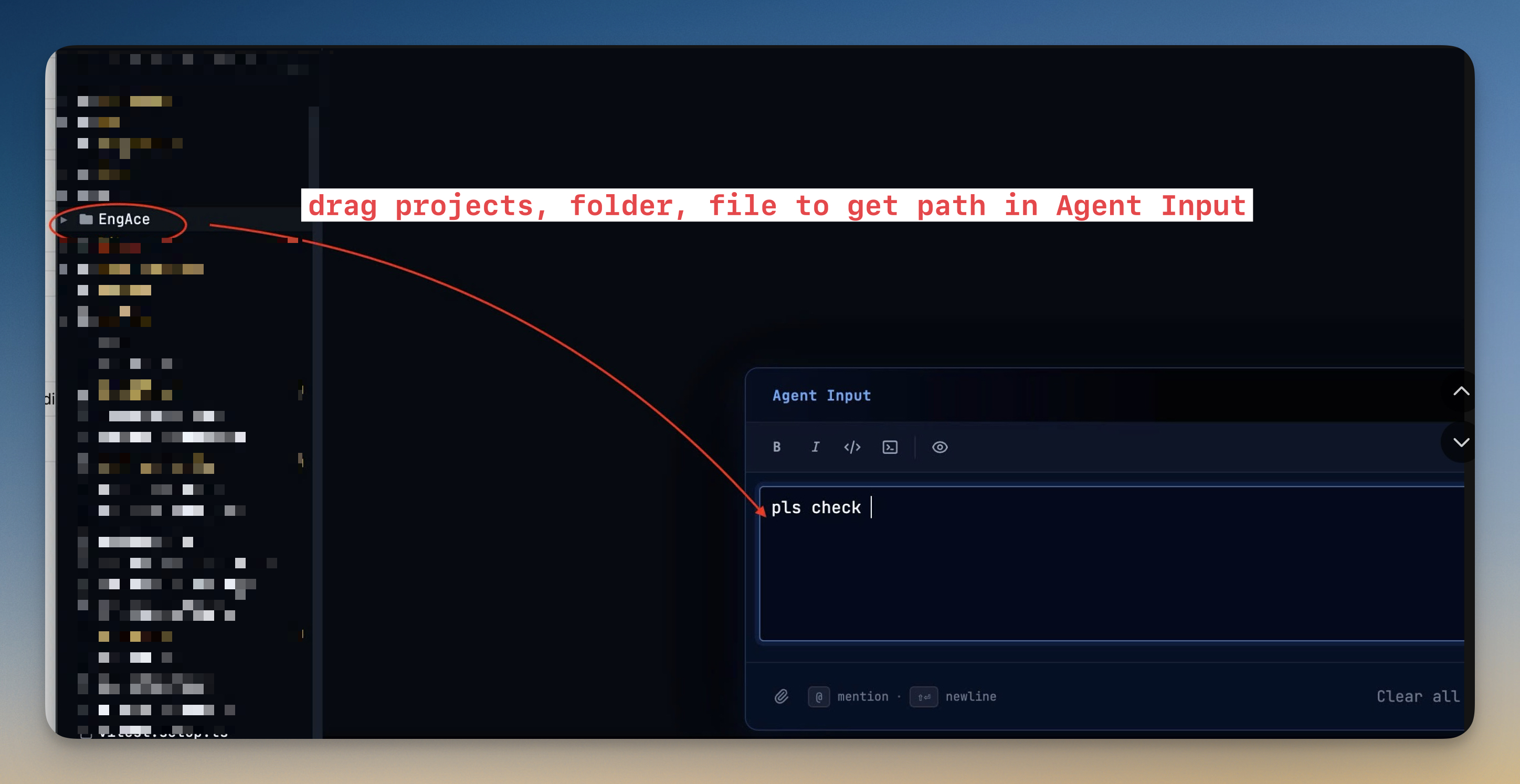Click the @ mention icon near the bottom

coord(819,697)
